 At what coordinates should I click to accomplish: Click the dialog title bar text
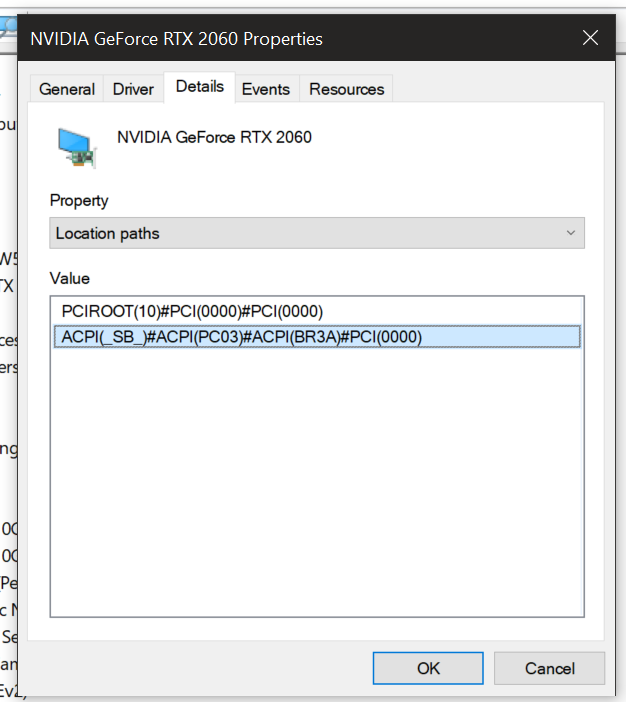coord(176,39)
